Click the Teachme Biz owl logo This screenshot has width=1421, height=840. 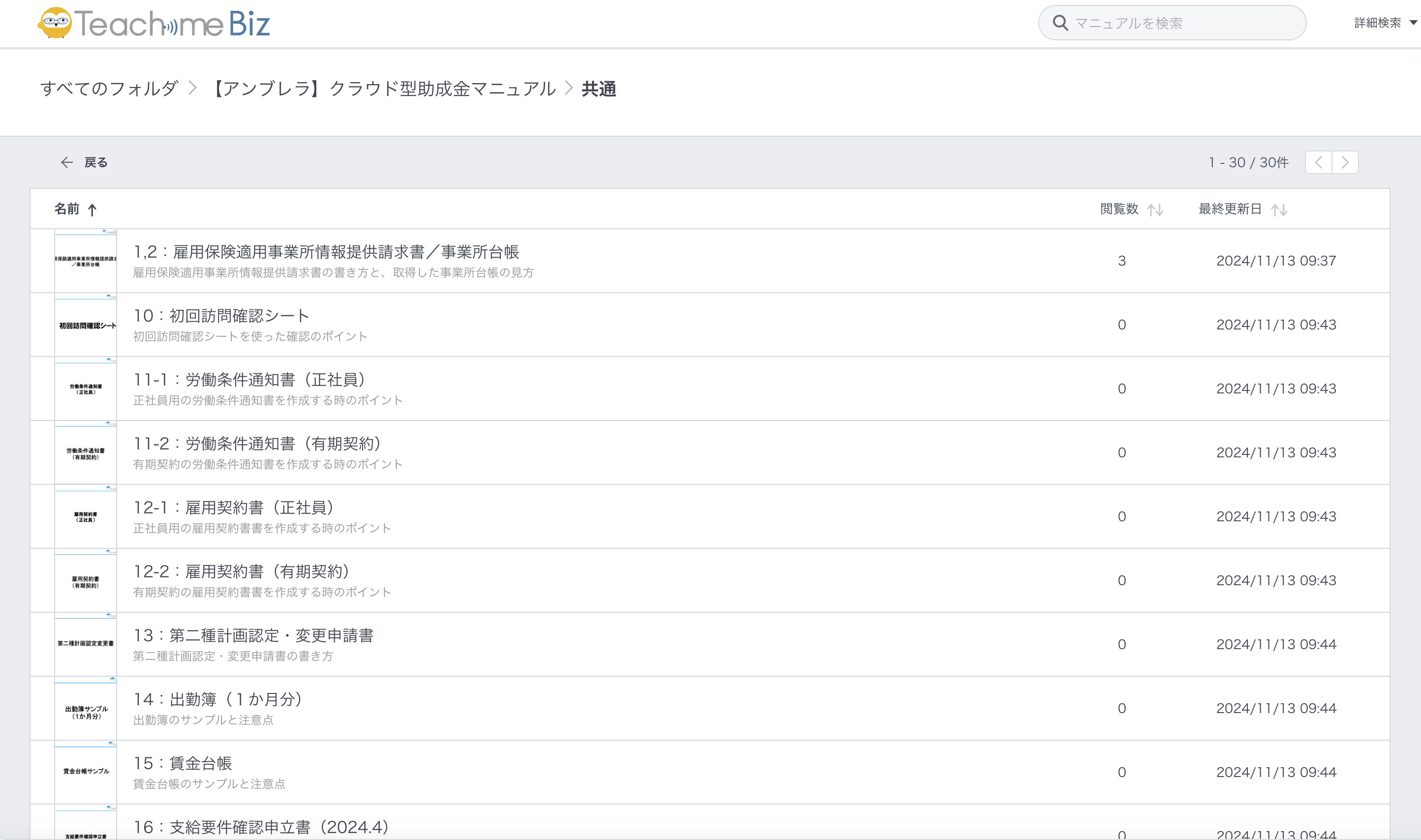(55, 23)
